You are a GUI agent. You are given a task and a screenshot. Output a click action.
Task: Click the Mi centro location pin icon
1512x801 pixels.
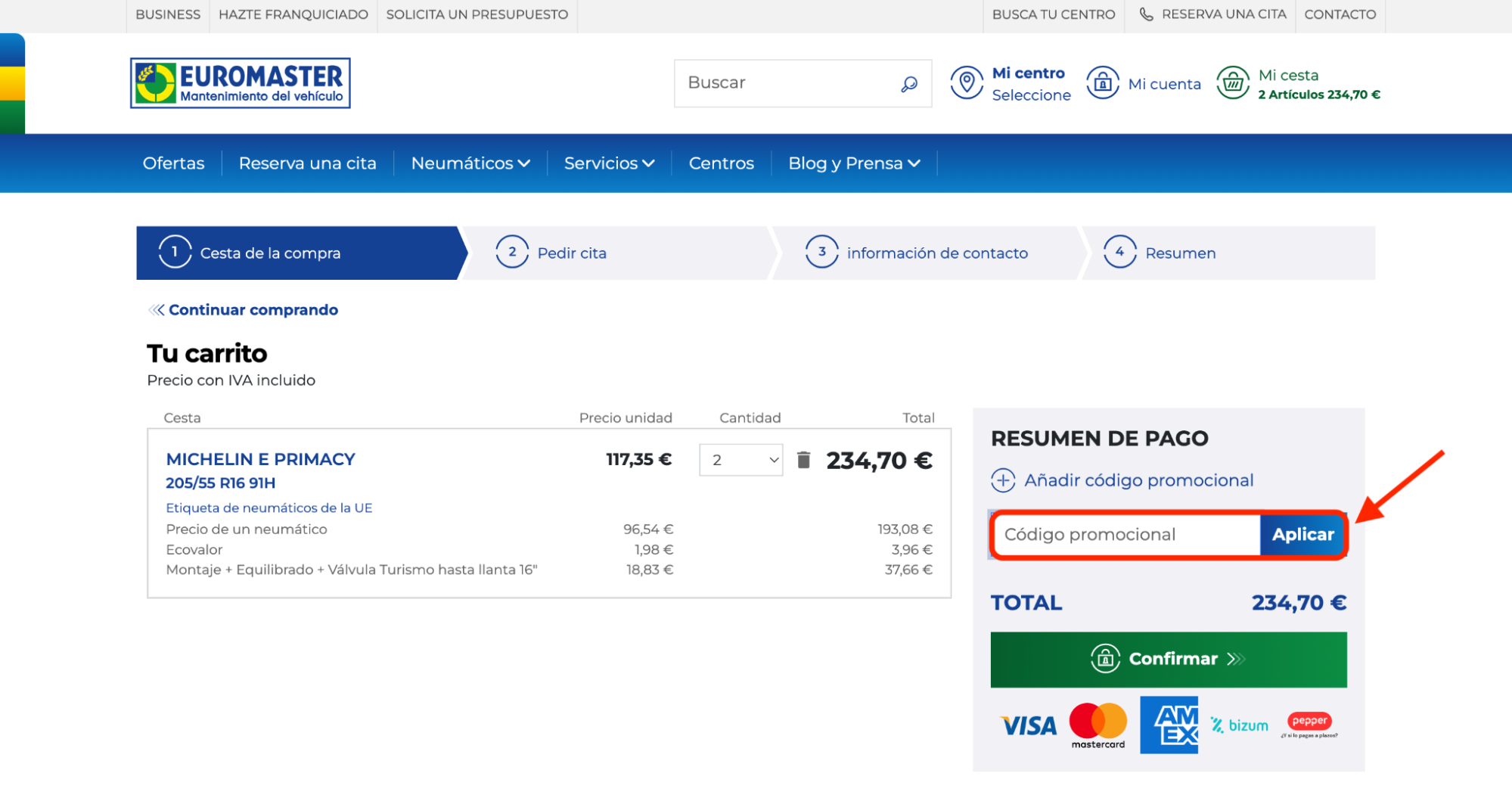(967, 82)
